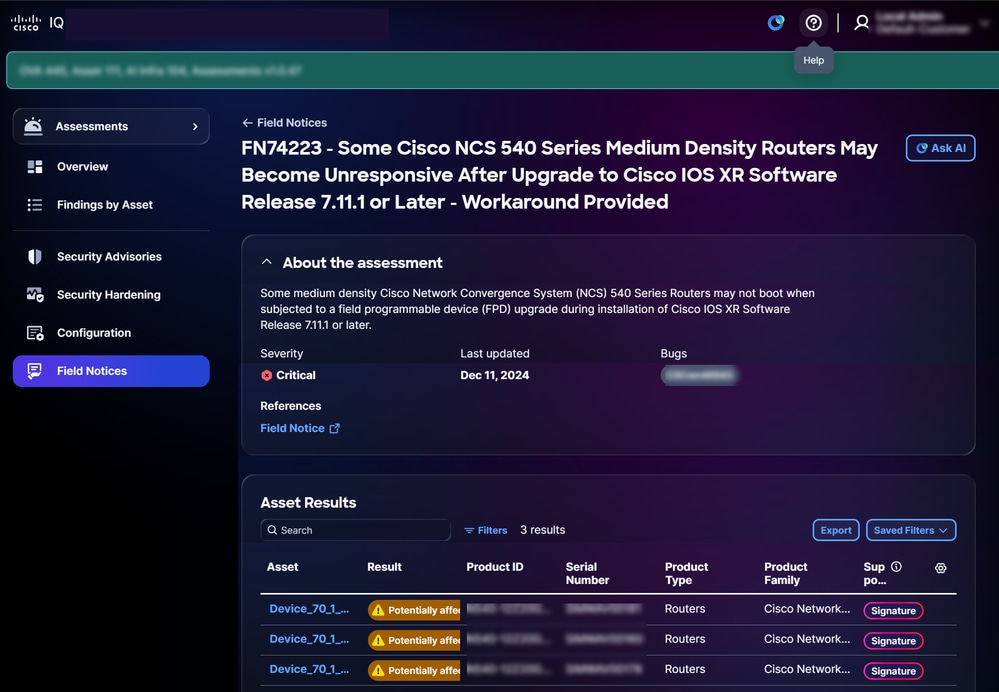Click the green notification banner

click(x=503, y=70)
